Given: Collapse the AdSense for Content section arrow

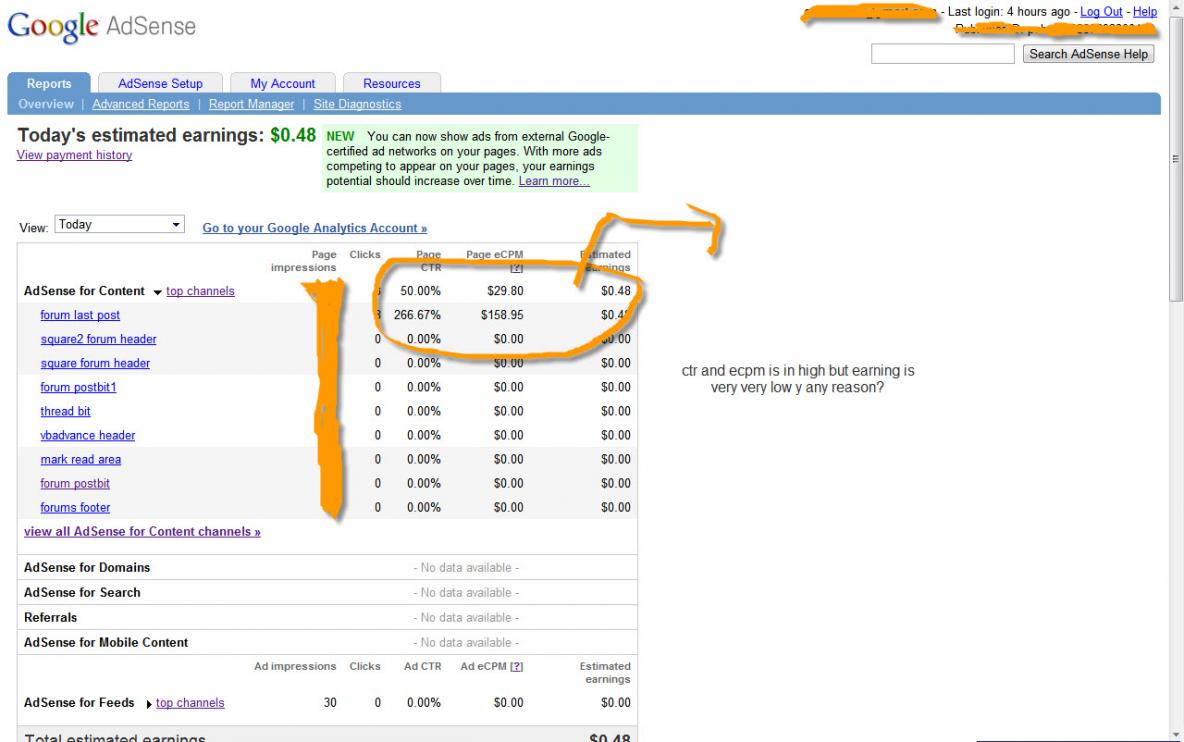Looking at the screenshot, I should [x=157, y=292].
